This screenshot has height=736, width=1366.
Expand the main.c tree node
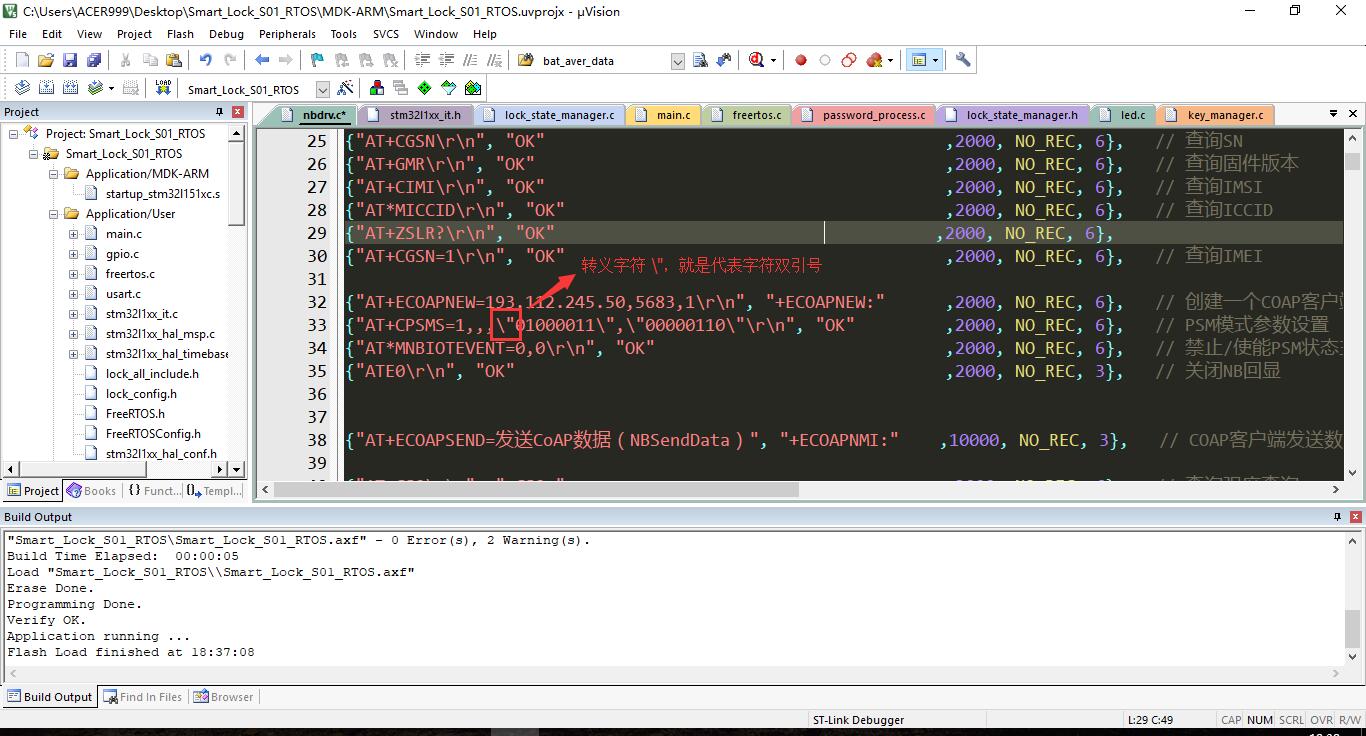tap(73, 234)
